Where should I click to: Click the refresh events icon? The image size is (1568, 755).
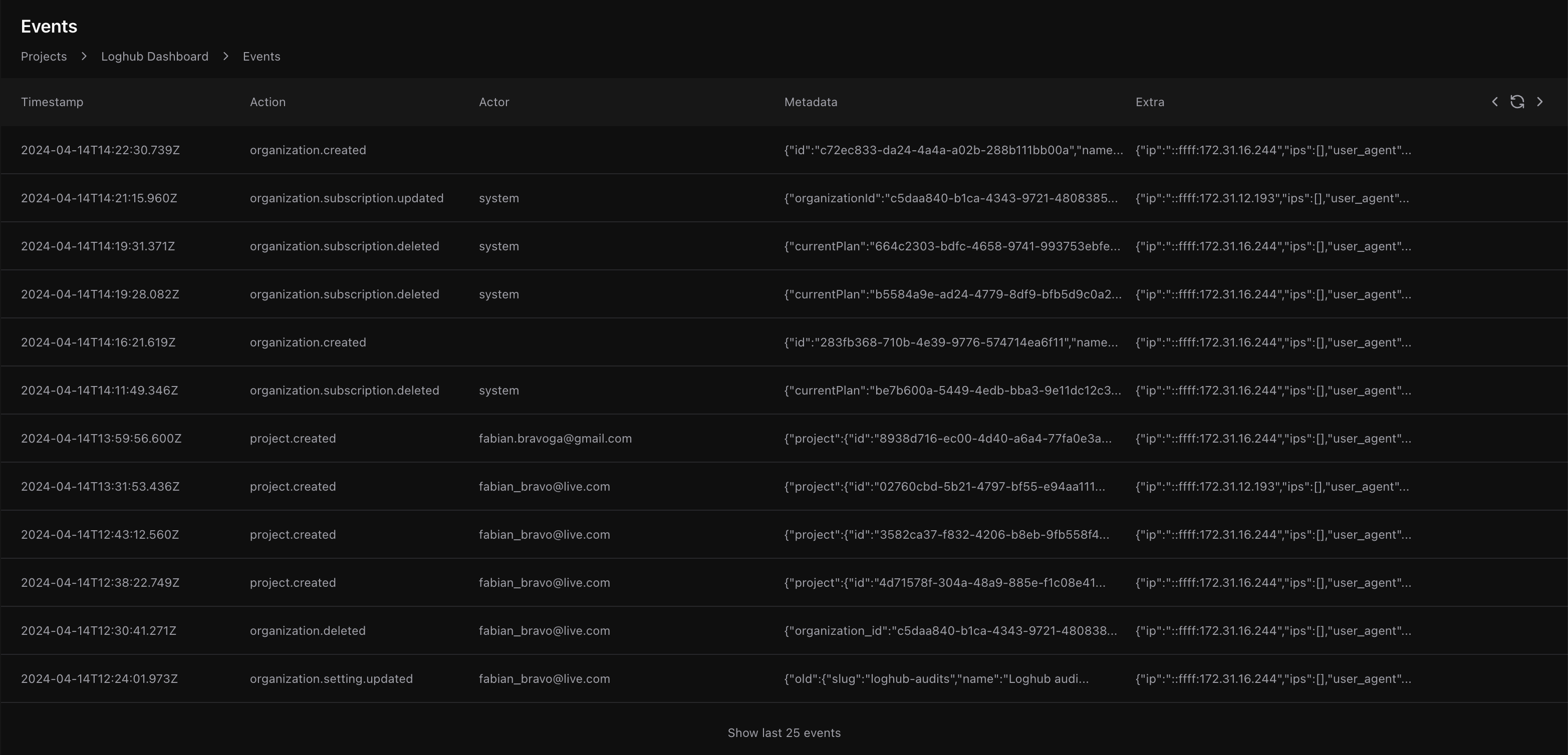point(1517,102)
